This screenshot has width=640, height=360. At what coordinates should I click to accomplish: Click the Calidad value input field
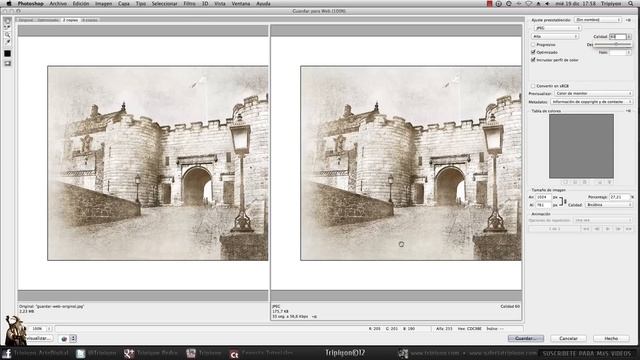[618, 36]
